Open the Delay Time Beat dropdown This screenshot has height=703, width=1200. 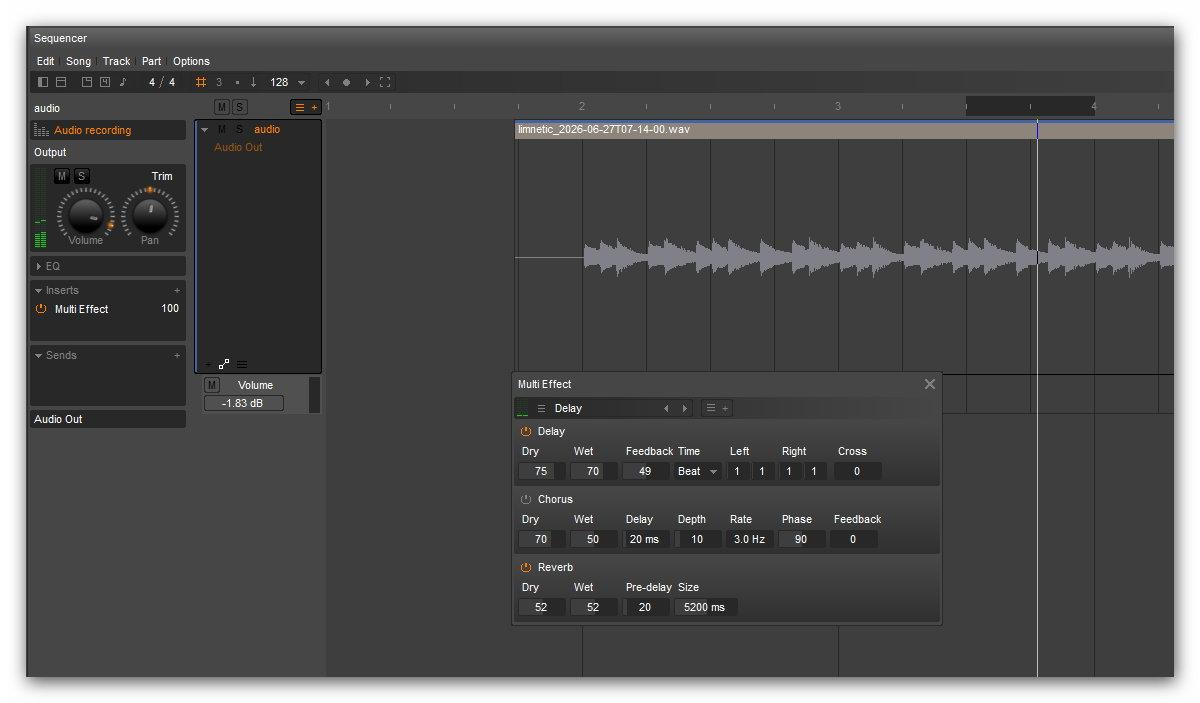[x=698, y=471]
